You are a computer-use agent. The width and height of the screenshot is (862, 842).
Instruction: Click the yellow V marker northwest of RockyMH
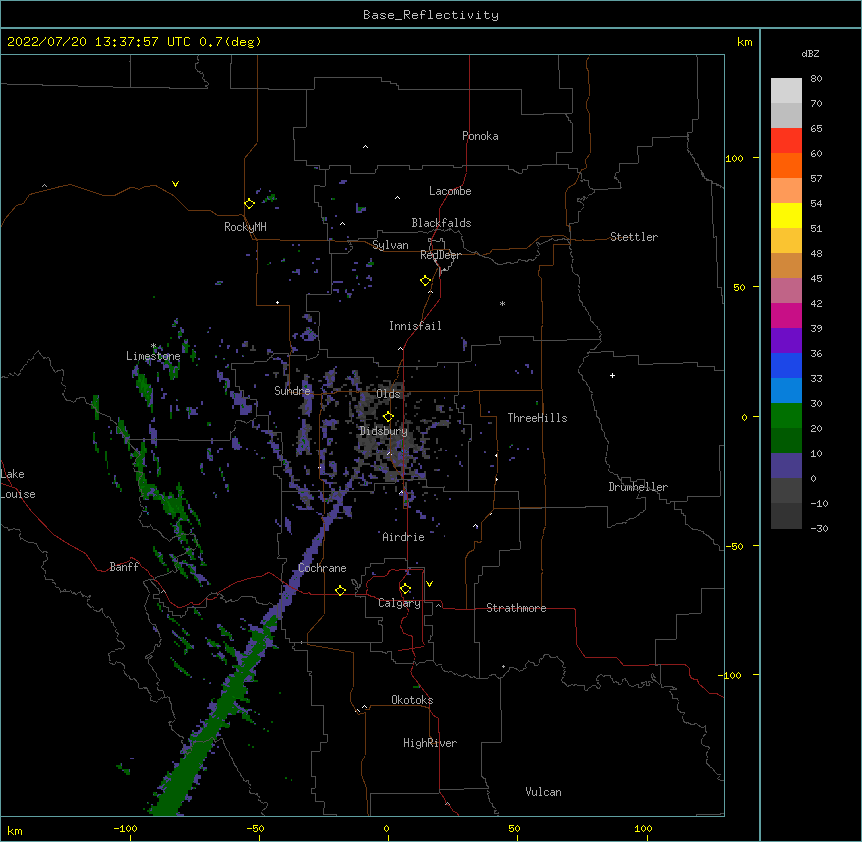(x=175, y=184)
